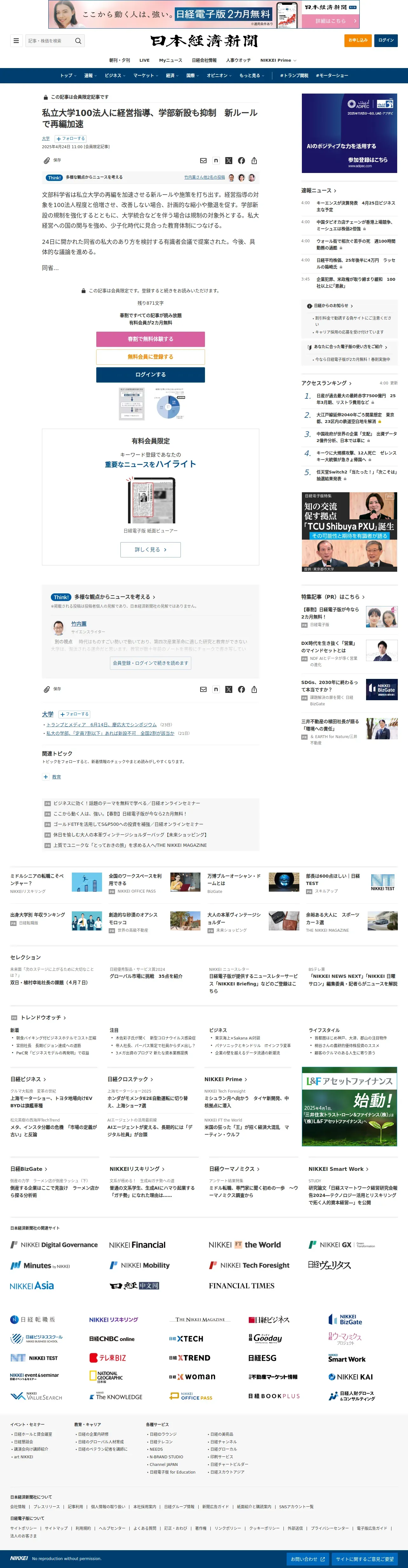The image size is (408, 1568).
Task: Click the save clip icon above 大学 section
Action: pos(47,690)
